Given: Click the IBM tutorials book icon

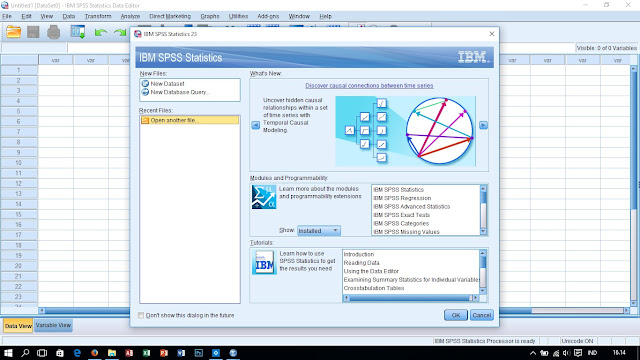Looking at the screenshot, I should click(264, 262).
